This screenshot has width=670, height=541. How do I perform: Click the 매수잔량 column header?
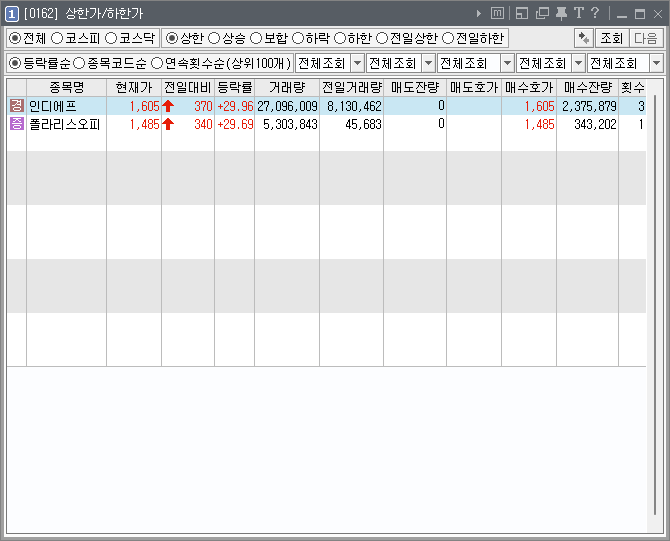pos(588,88)
